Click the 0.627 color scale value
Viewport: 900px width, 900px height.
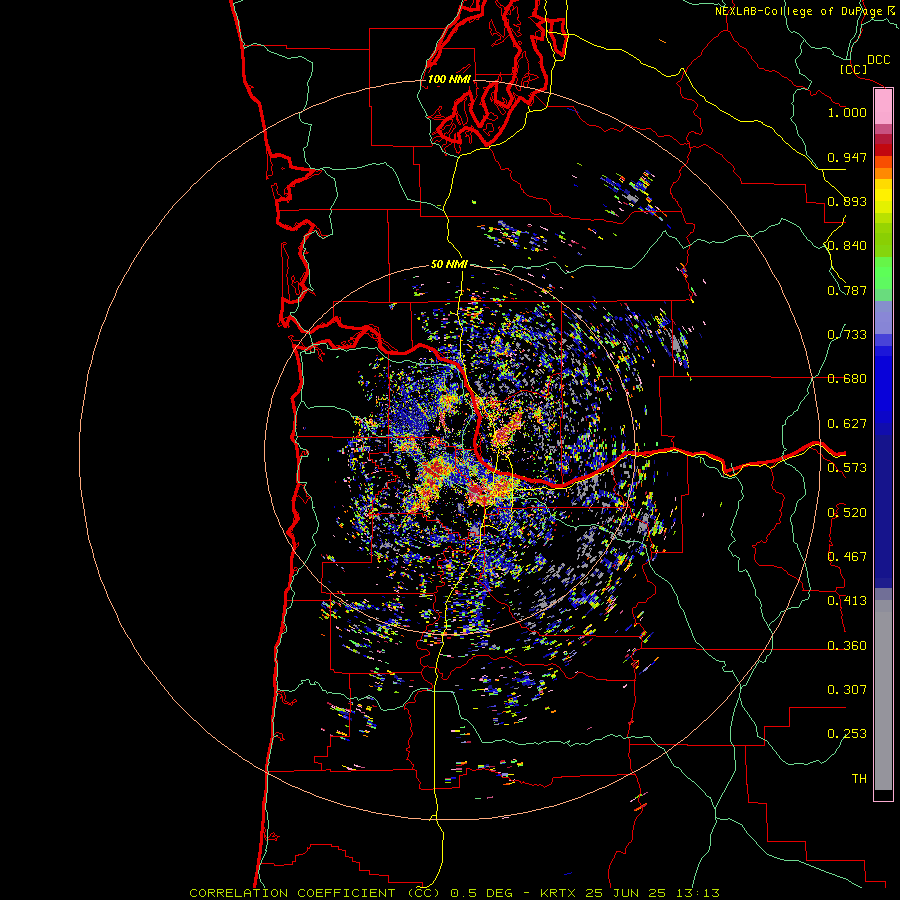click(847, 424)
